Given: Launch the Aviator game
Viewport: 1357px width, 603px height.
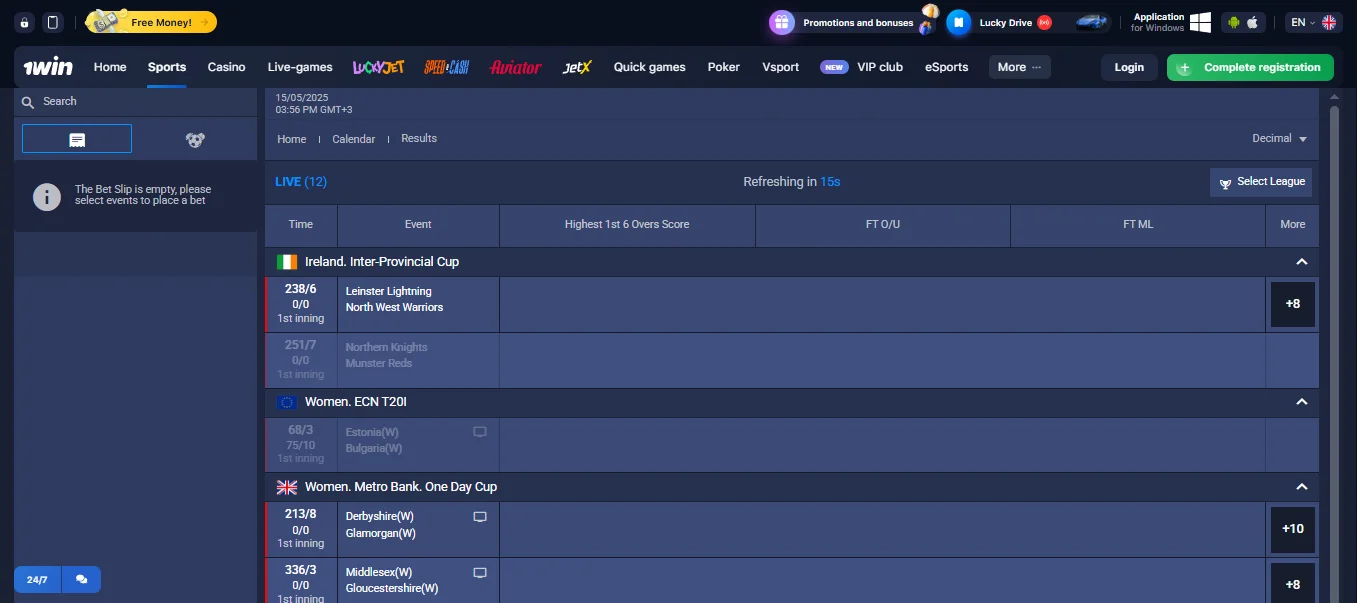Looking at the screenshot, I should coord(515,67).
